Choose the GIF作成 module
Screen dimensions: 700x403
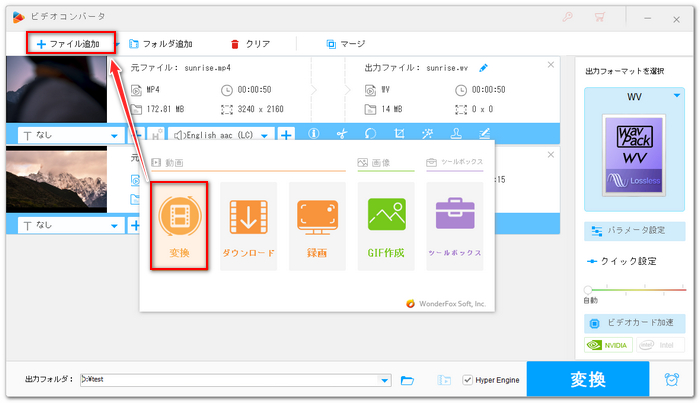click(x=386, y=226)
